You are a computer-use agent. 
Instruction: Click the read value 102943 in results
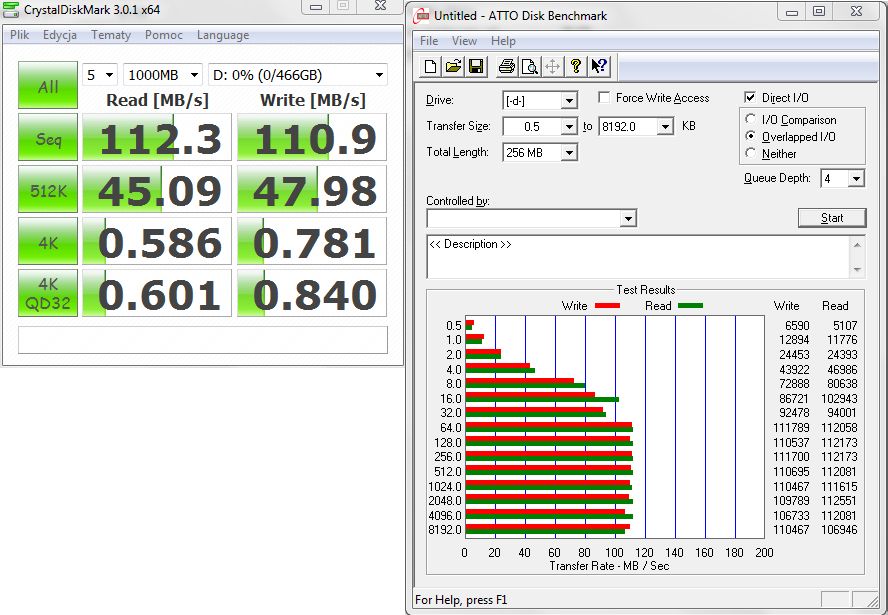click(839, 399)
